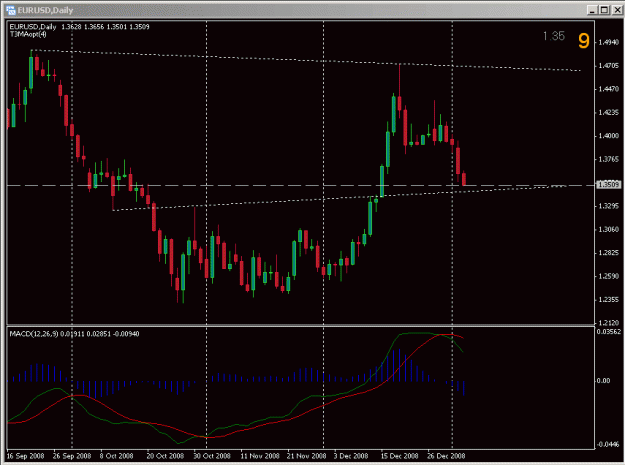Click the MACD zero level label 0.00
The image size is (625, 465).
pos(603,381)
